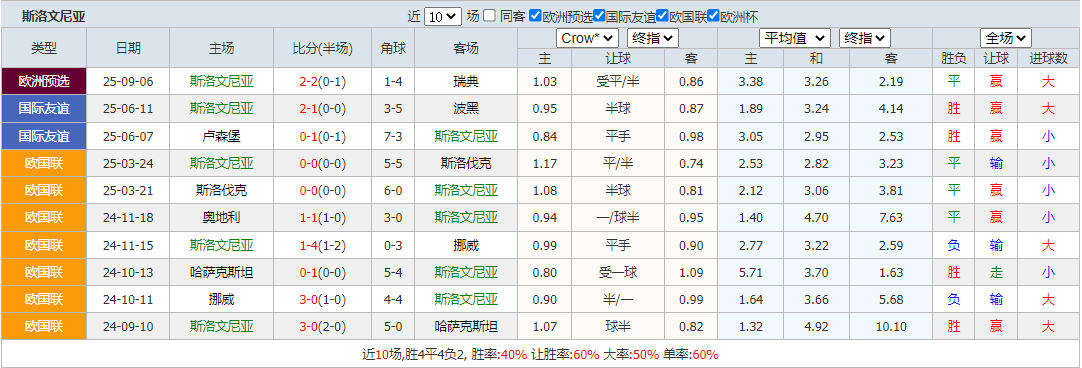Viewport: 1082px width, 368px height.
Task: Click 瑞典 away team in 25-09-06 row
Action: point(466,81)
